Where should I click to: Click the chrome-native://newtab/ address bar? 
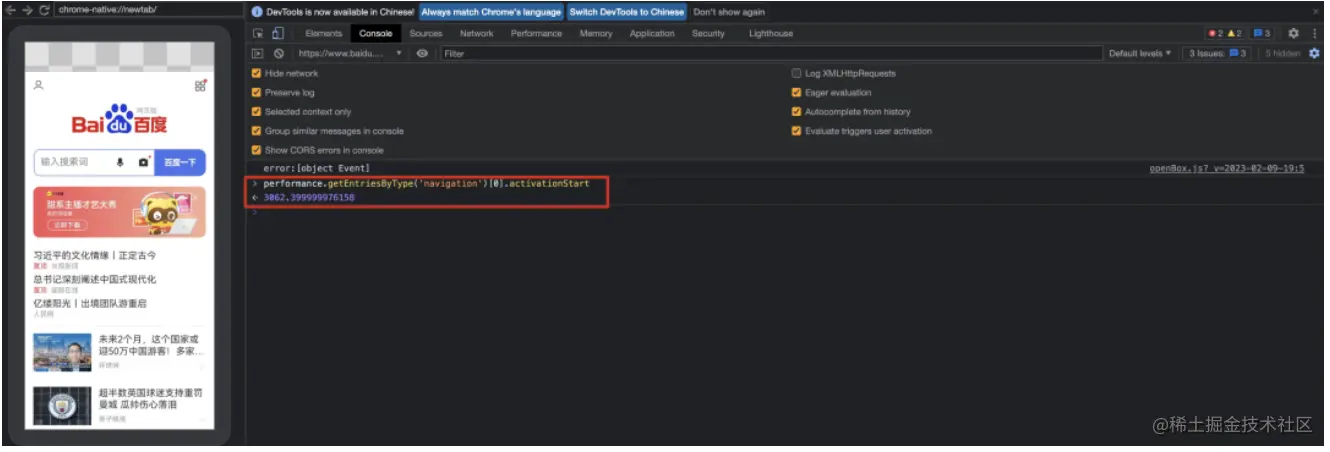[148, 9]
